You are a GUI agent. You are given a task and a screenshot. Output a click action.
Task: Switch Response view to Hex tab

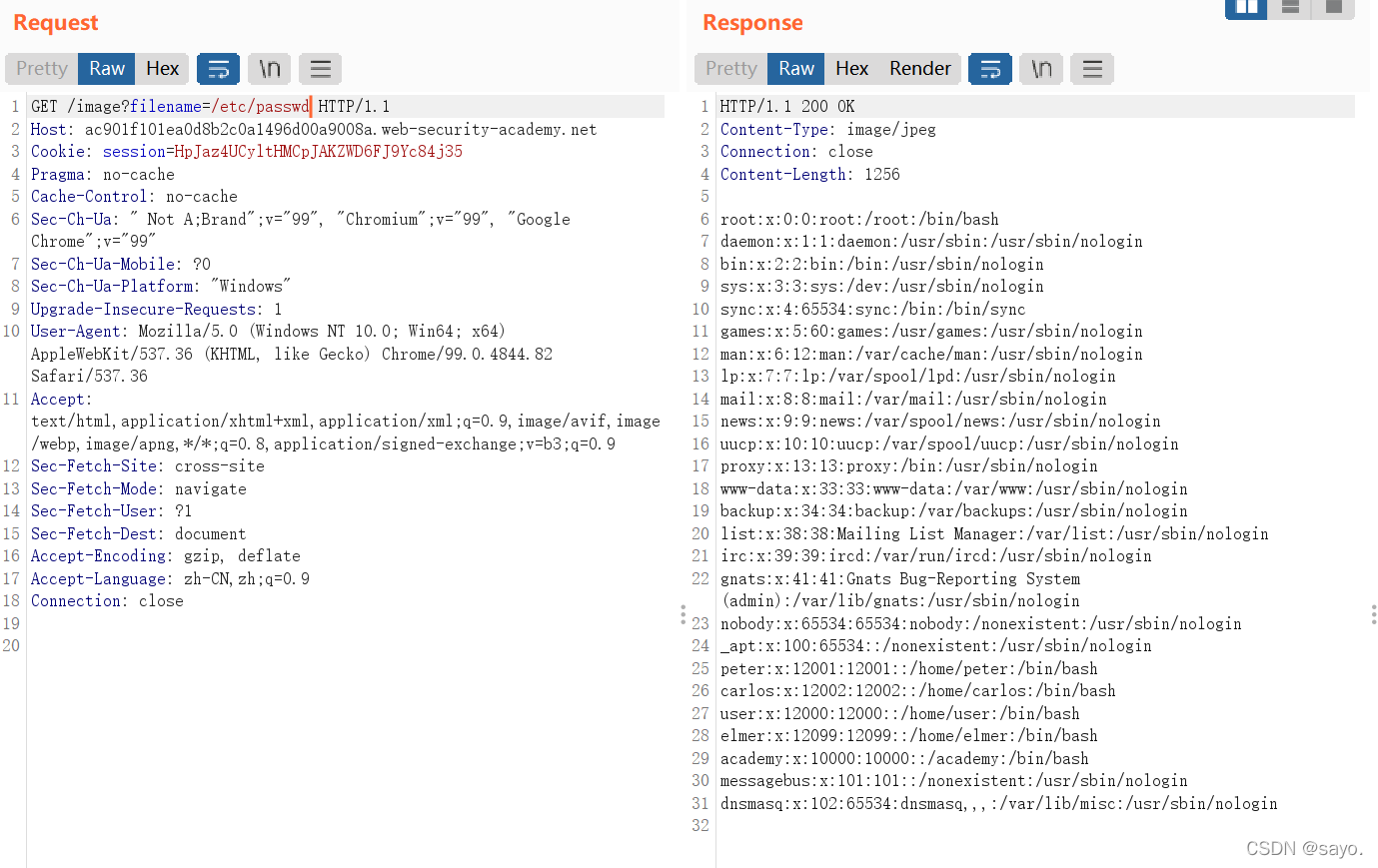[851, 68]
